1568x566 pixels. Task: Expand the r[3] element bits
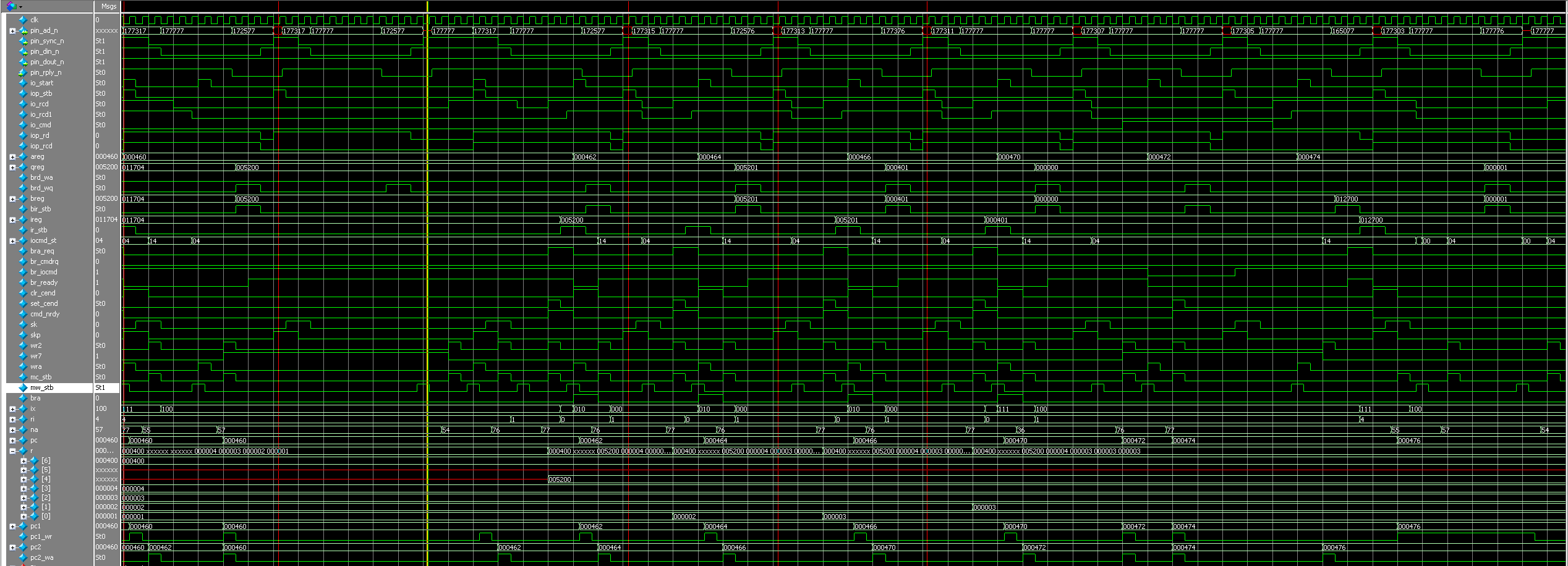pyautogui.click(x=23, y=488)
